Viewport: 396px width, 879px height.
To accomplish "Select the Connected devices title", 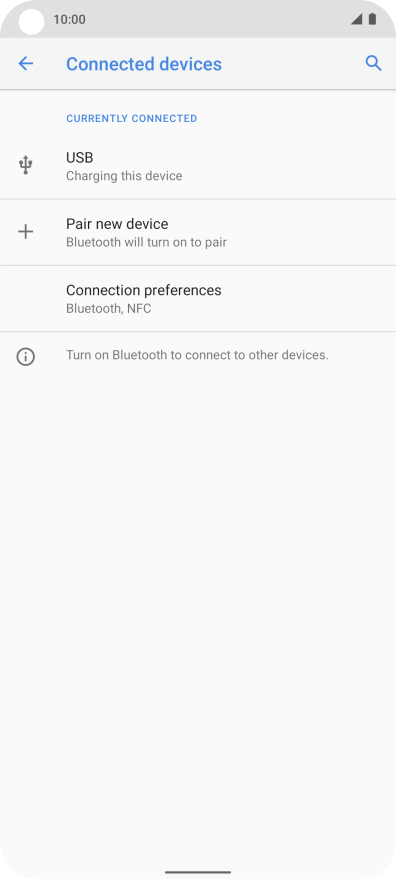I will [x=144, y=64].
